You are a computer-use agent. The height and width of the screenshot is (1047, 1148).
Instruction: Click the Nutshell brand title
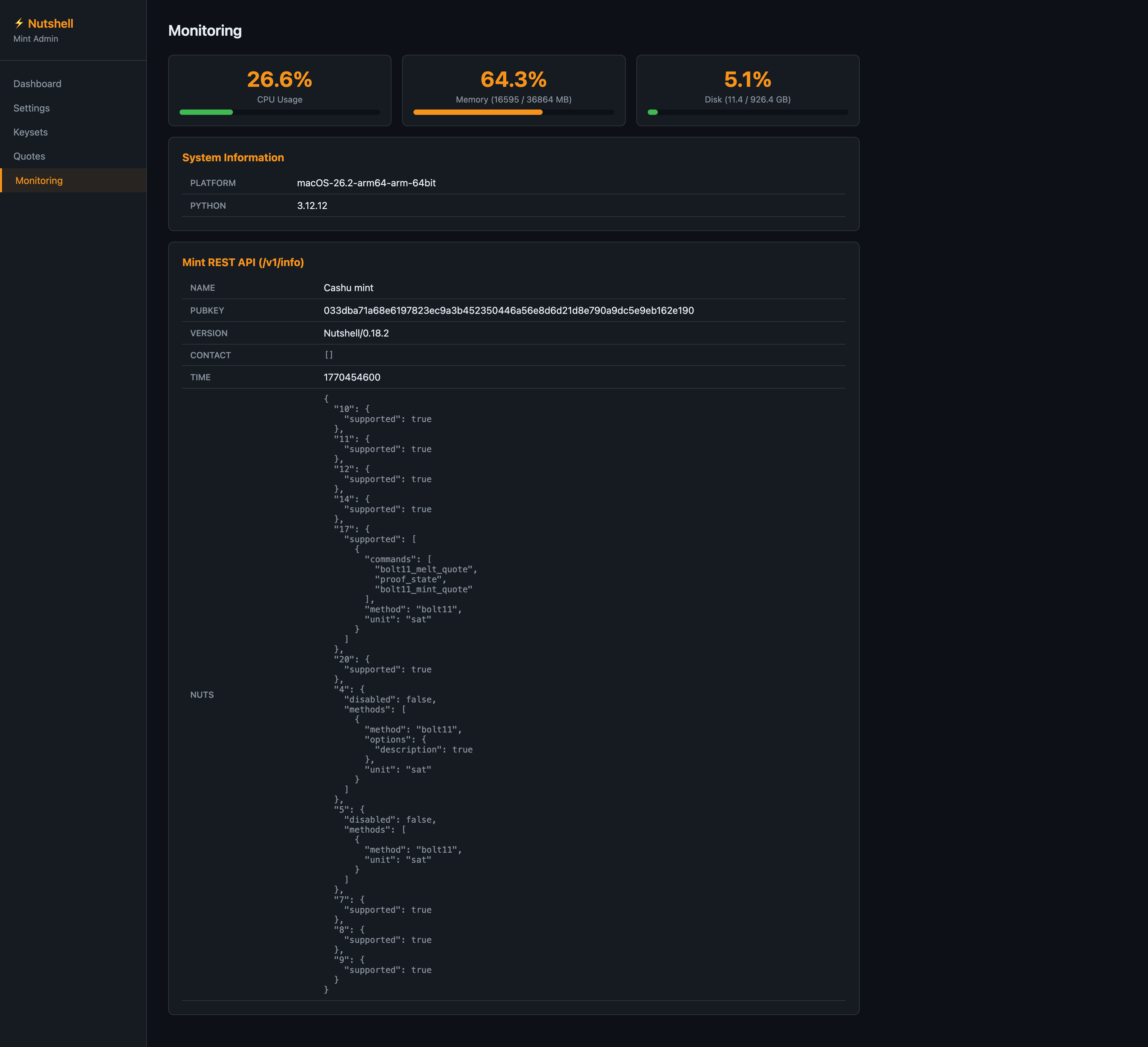[x=51, y=23]
